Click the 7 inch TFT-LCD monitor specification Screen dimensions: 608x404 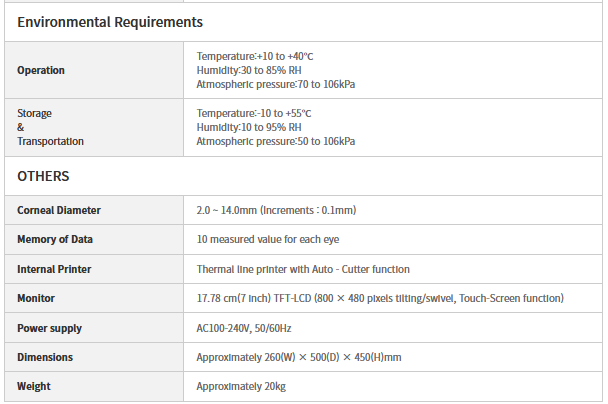pos(380,298)
